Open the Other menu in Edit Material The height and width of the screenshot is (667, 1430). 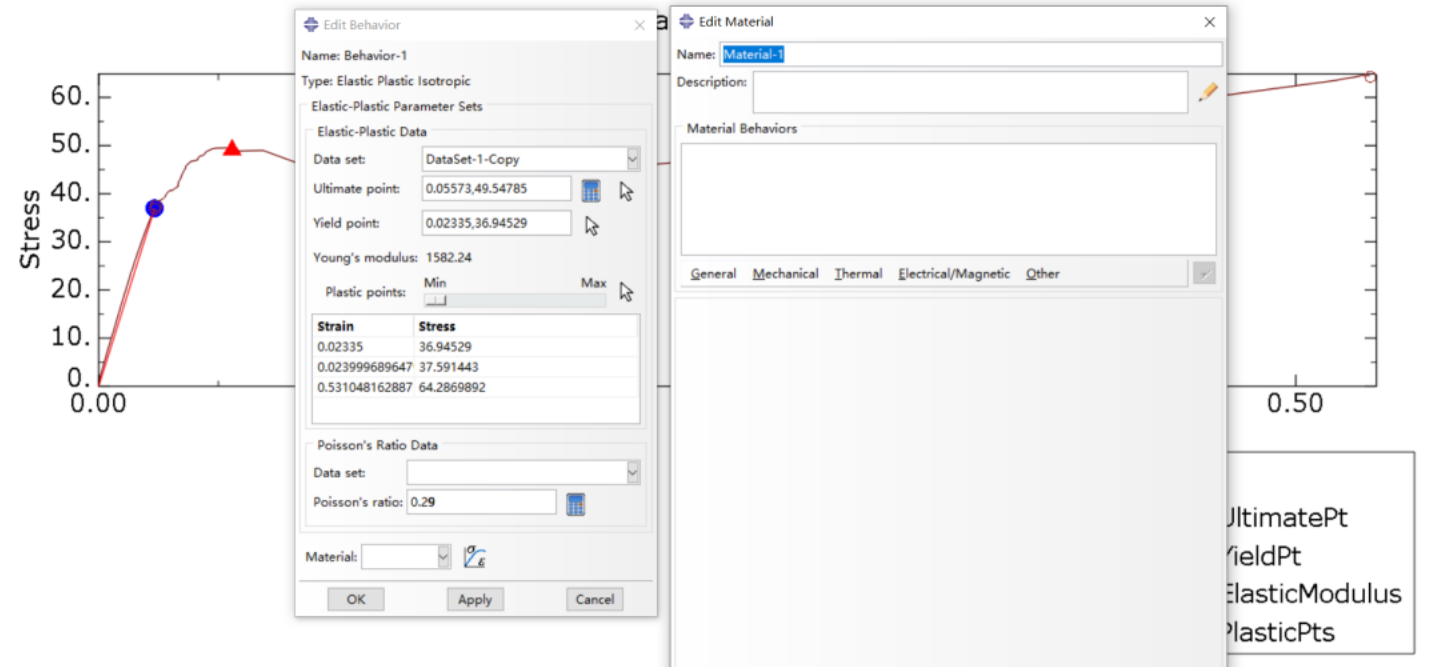[1042, 274]
